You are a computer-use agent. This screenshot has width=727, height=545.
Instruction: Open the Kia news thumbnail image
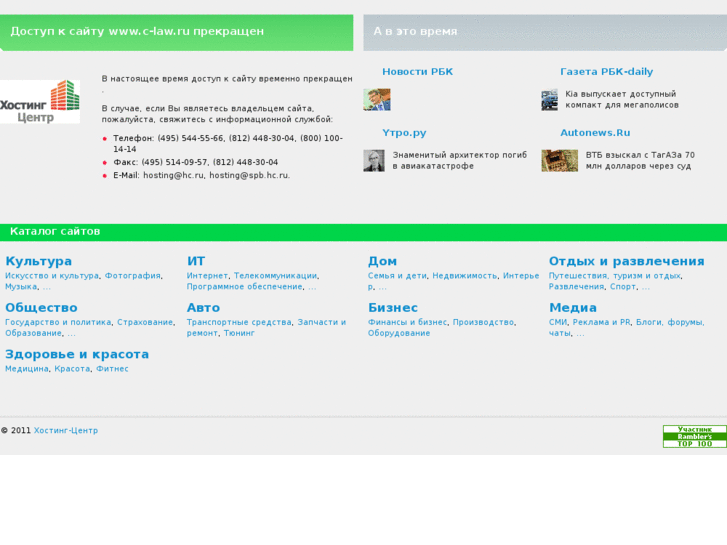click(x=549, y=100)
